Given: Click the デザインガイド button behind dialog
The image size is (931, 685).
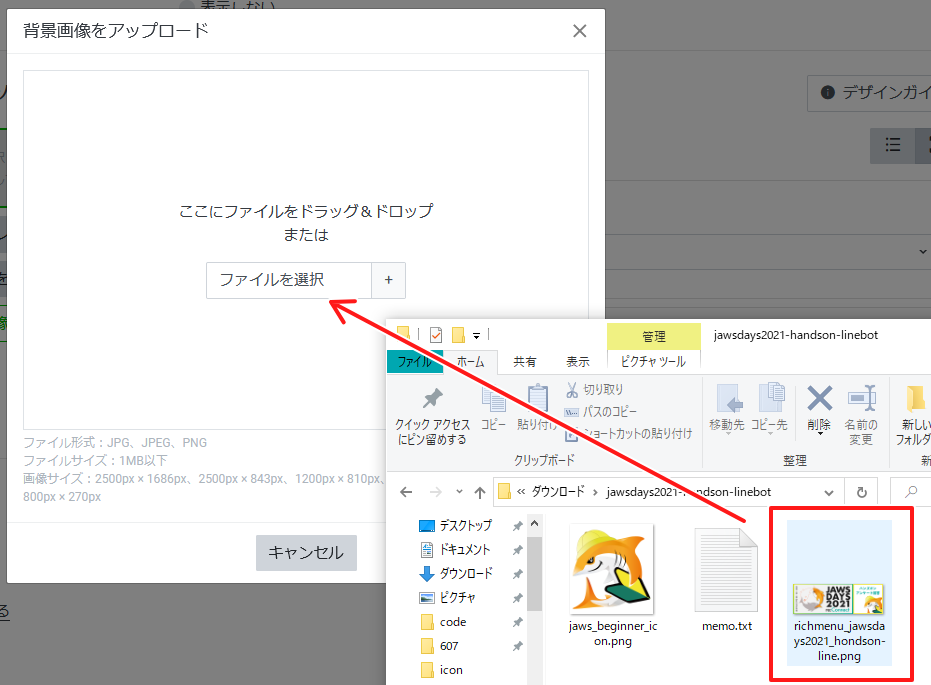Looking at the screenshot, I should (x=870, y=93).
